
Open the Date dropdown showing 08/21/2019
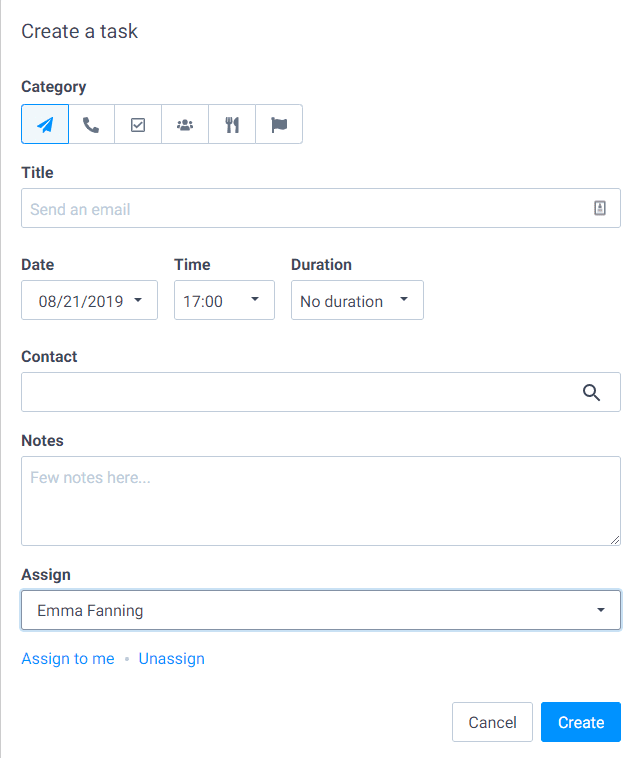pos(89,300)
